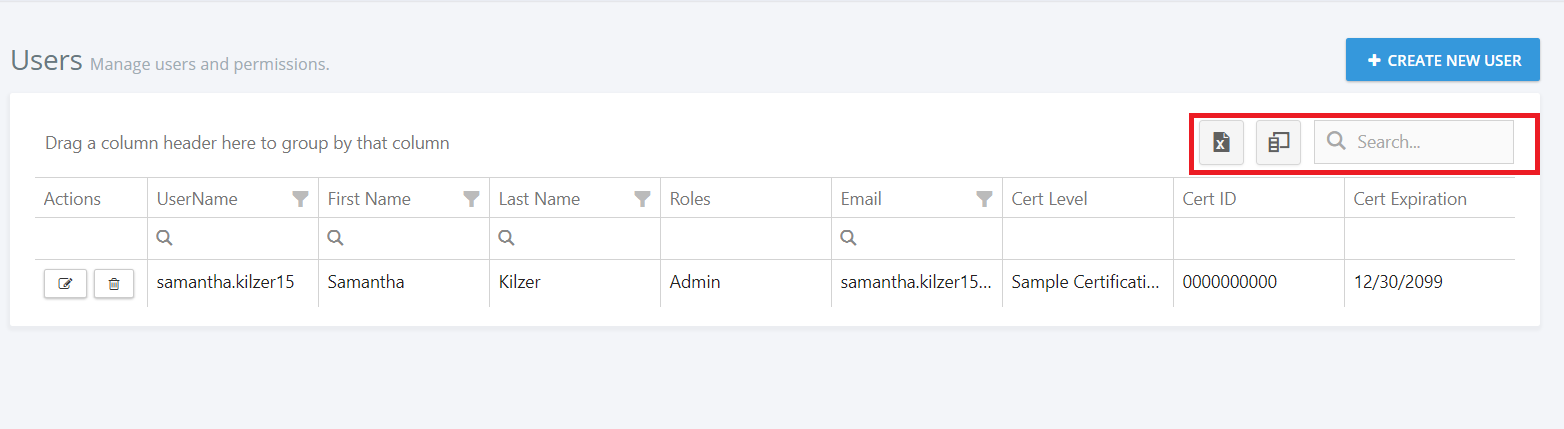Open the Last Name column filter icon

coord(643,199)
